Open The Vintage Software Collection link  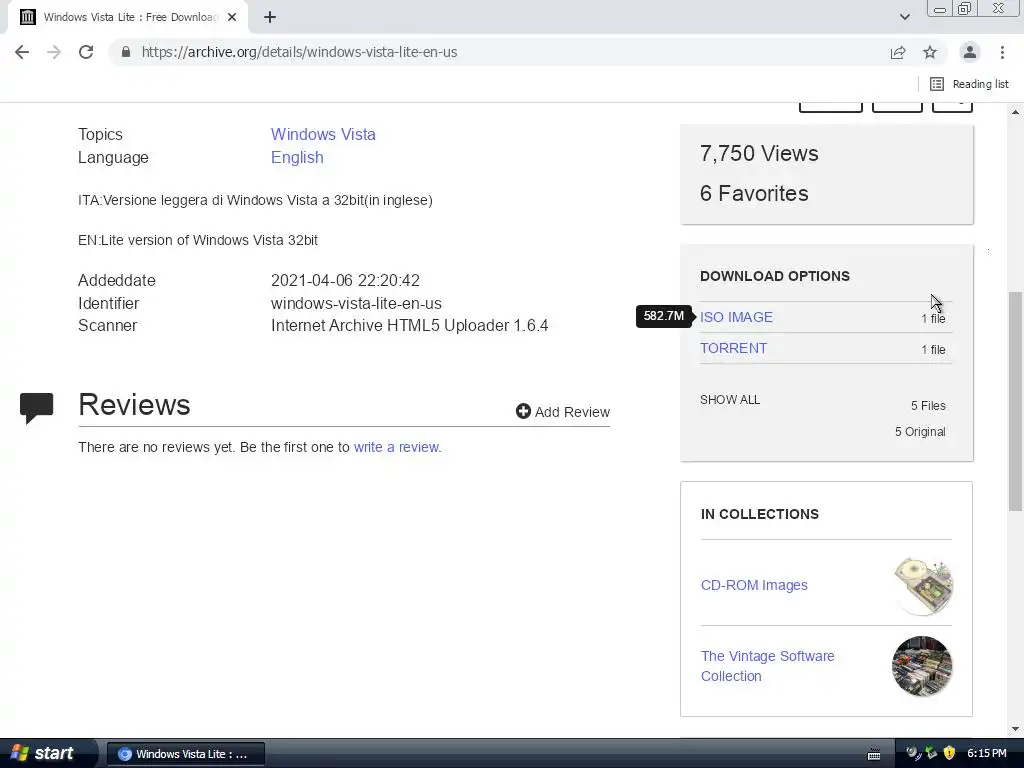(767, 666)
